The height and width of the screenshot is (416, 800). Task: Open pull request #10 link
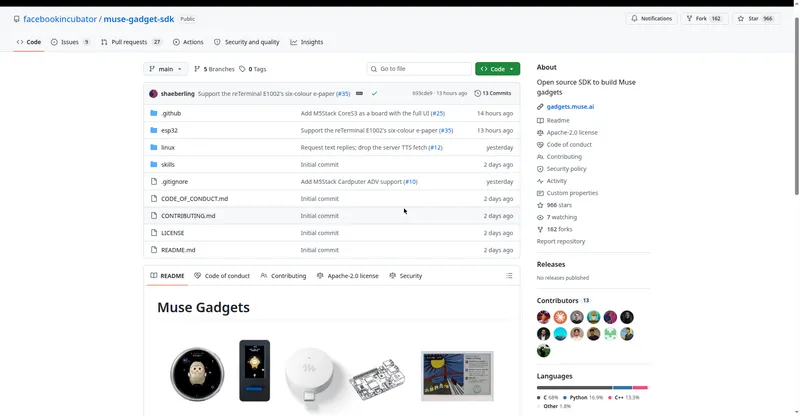(410, 182)
